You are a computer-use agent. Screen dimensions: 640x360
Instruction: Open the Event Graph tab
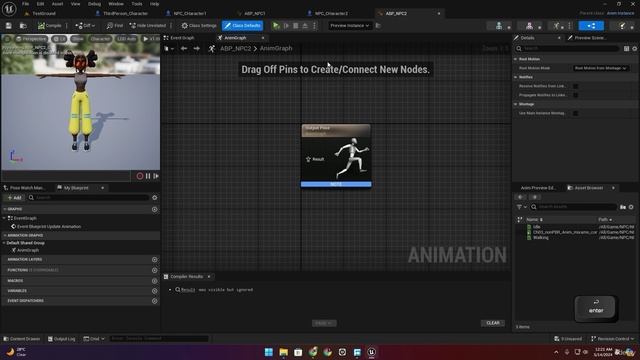pos(182,38)
